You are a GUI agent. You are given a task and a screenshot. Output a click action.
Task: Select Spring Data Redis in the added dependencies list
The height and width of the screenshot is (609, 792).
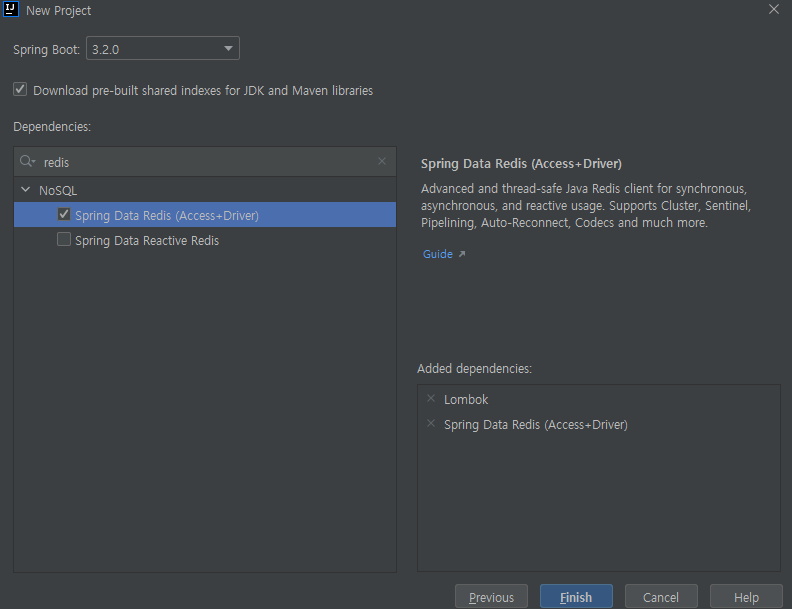(x=535, y=425)
